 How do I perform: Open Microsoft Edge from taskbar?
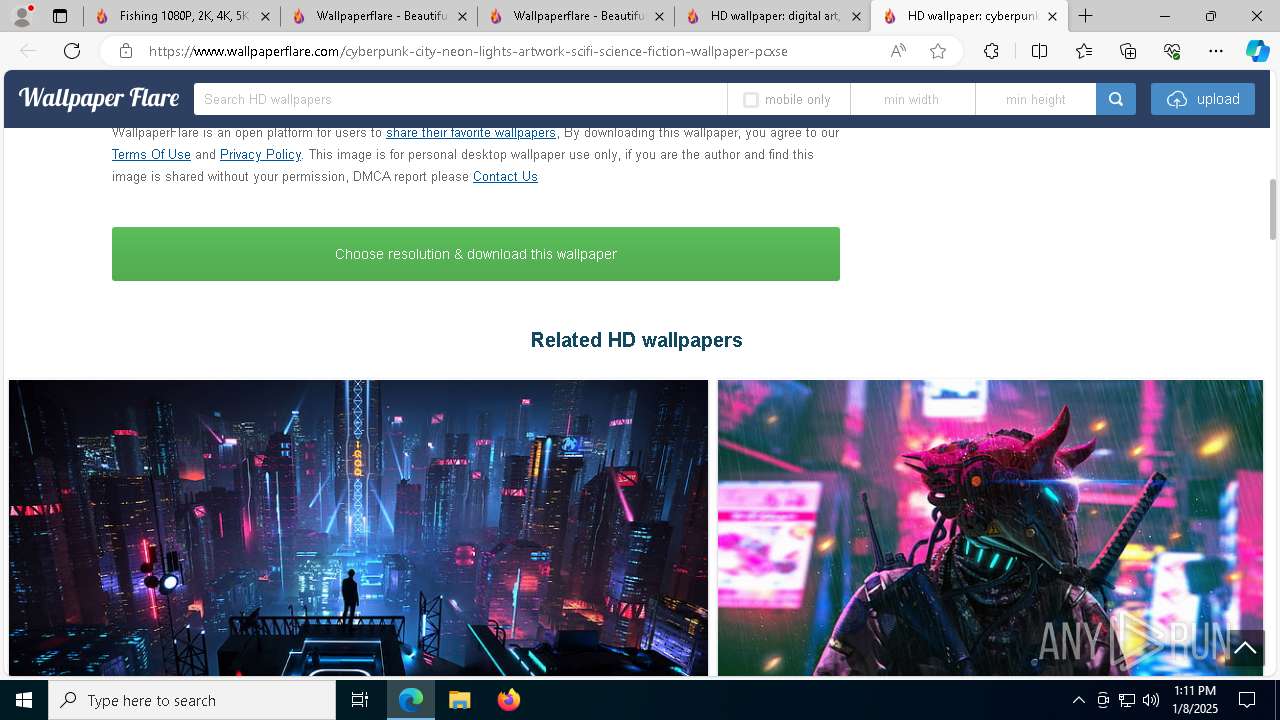click(x=411, y=700)
